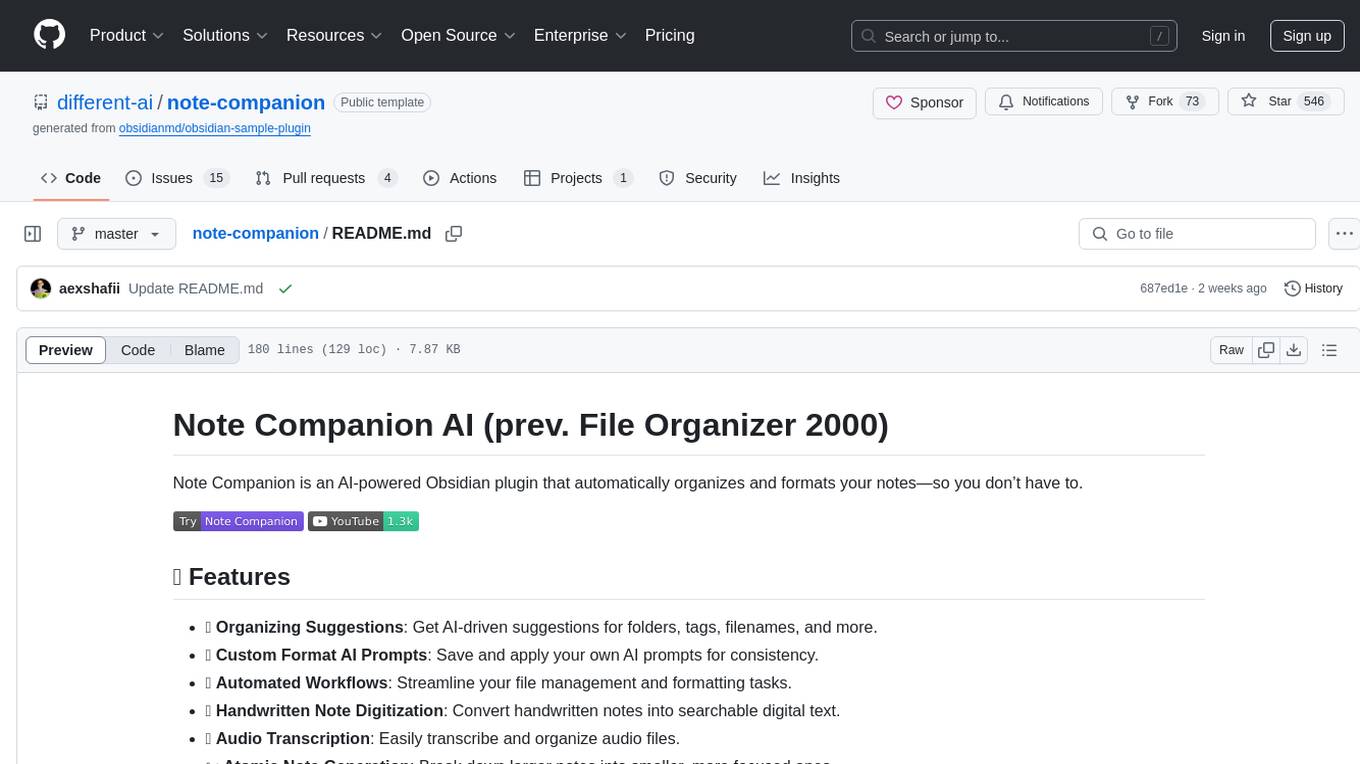The height and width of the screenshot is (764, 1360).
Task: Switch to the Insights tab
Action: pyautogui.click(x=802, y=178)
